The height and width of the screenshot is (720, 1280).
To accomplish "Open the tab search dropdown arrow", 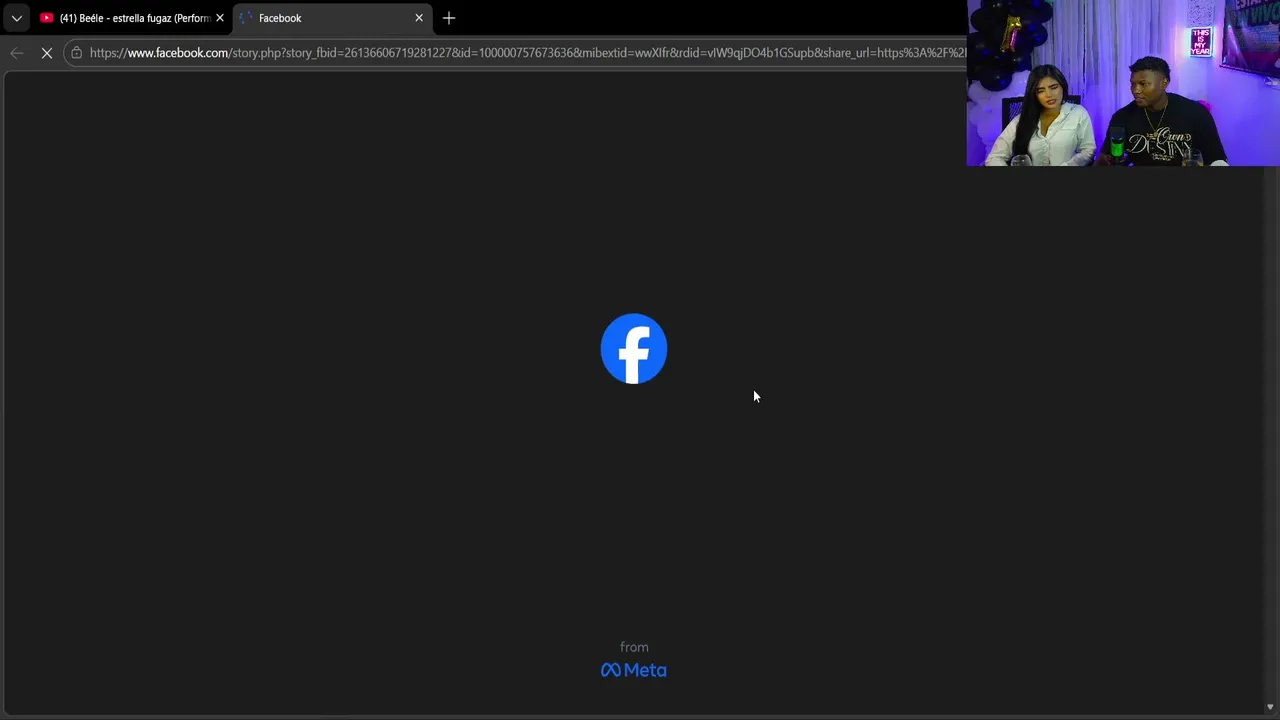I will coord(16,18).
